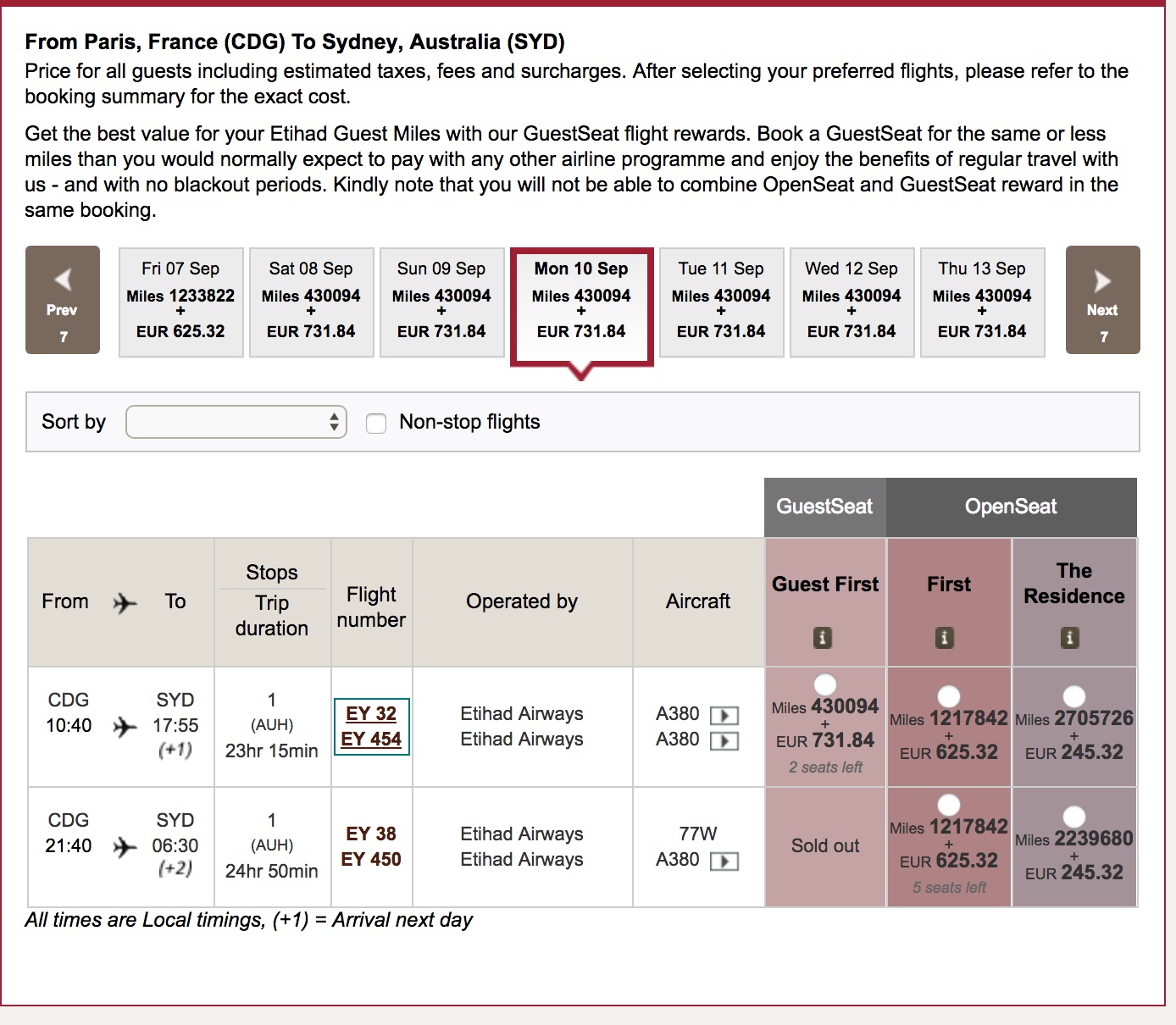This screenshot has width=1176, height=1025.
Task: Click the Sold out cell
Action: click(x=825, y=846)
